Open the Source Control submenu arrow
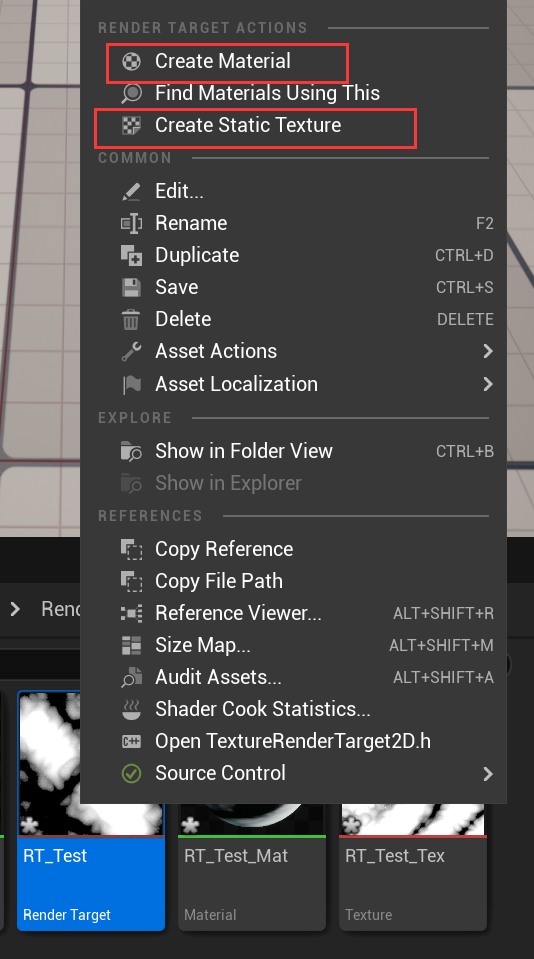This screenshot has width=534, height=959. click(x=488, y=774)
